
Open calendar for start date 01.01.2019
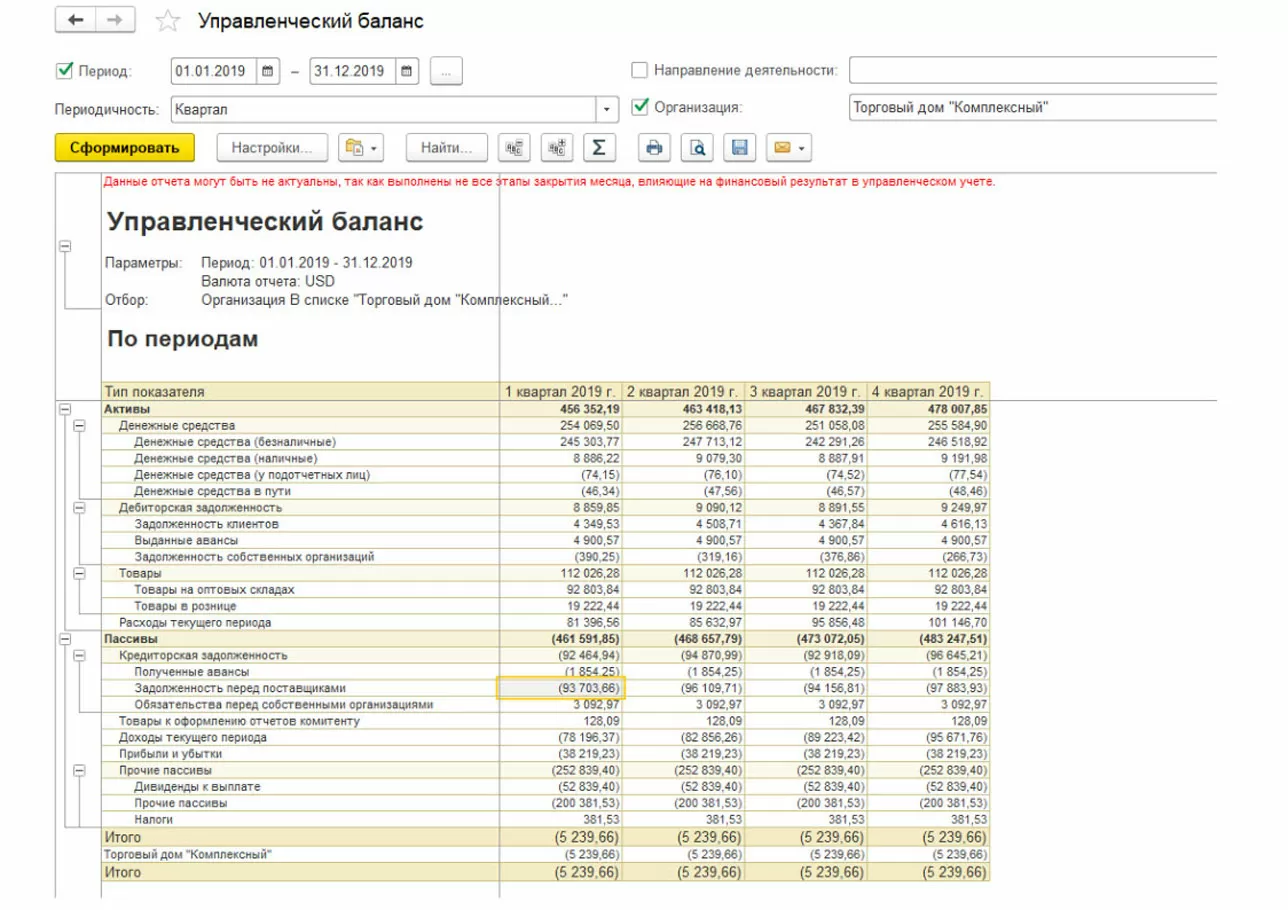(268, 71)
